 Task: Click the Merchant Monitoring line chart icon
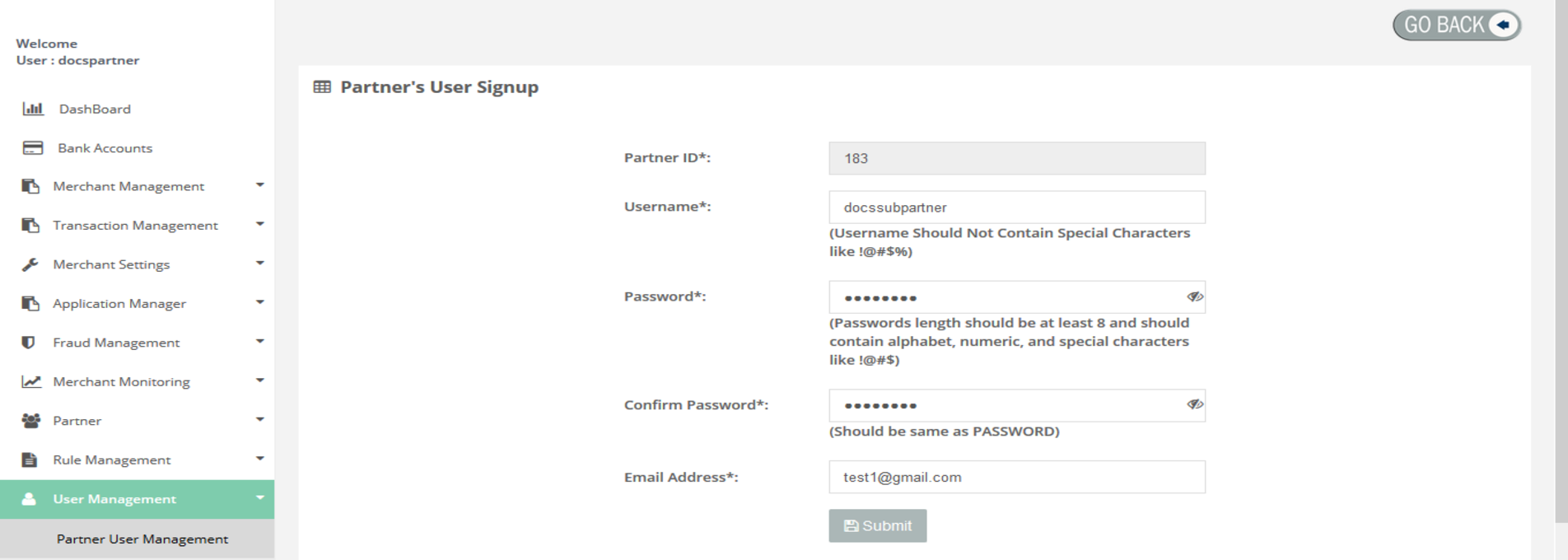31,381
